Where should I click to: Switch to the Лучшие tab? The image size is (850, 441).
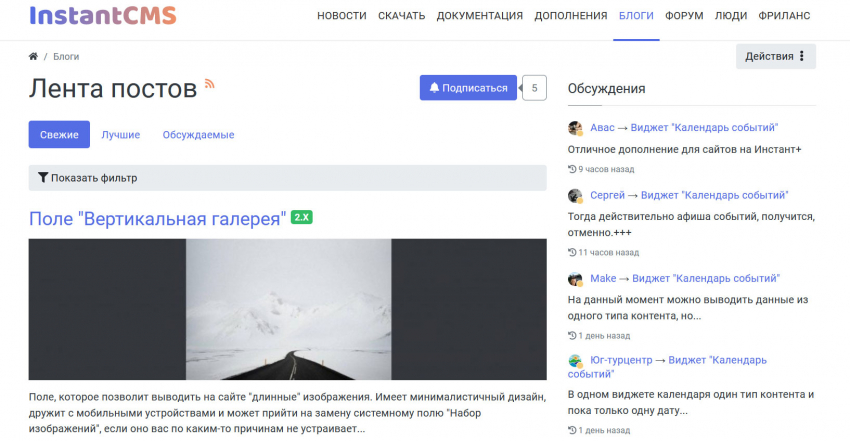[x=120, y=134]
